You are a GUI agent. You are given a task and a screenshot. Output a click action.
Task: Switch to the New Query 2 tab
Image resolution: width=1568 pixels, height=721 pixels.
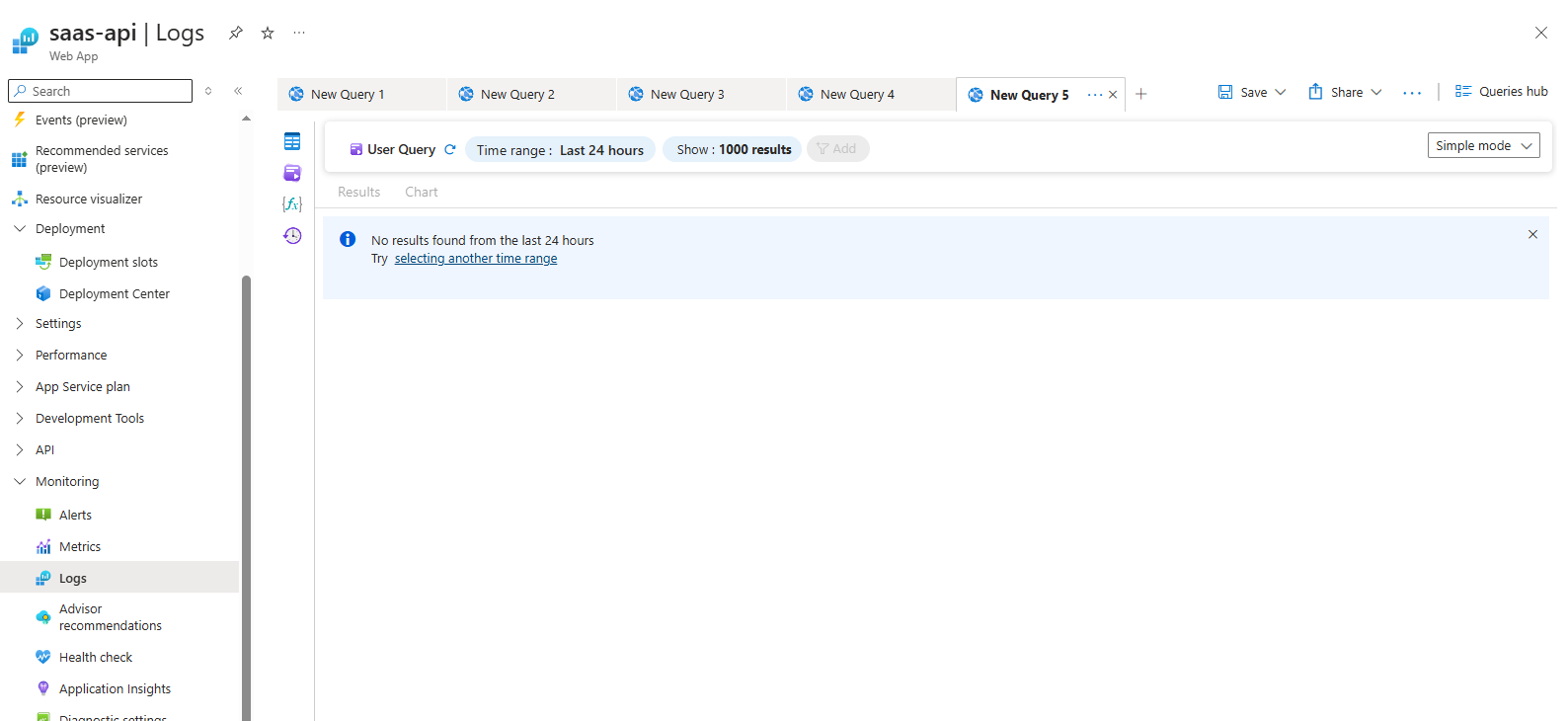531,95
